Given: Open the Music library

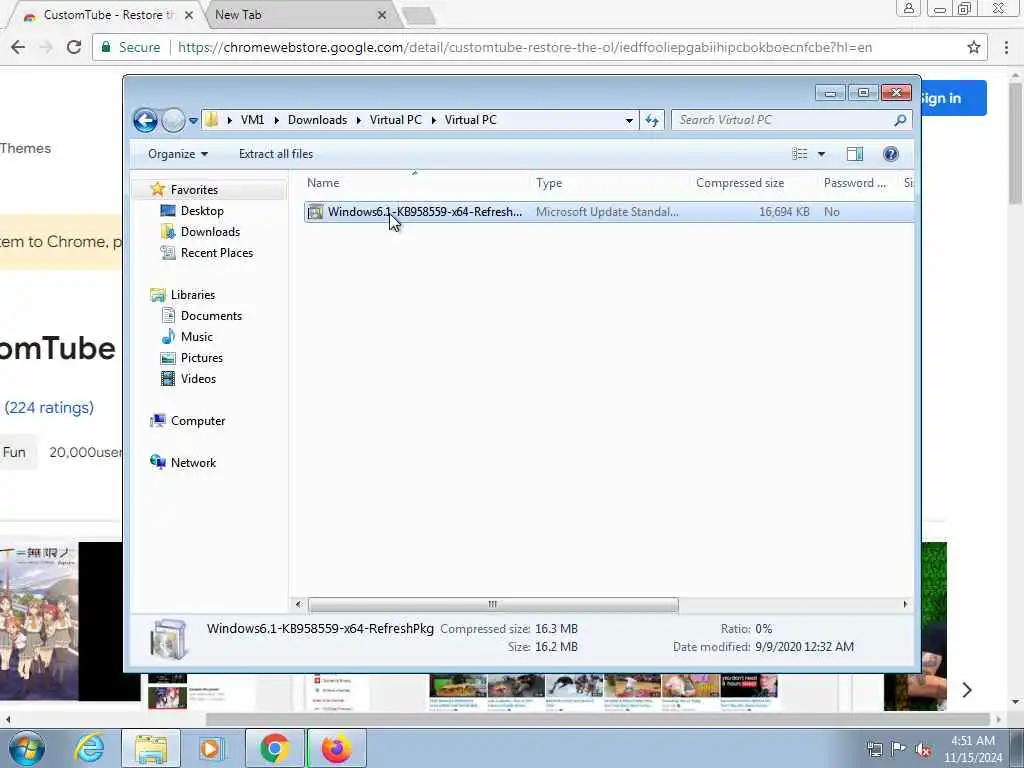Looking at the screenshot, I should pyautogui.click(x=197, y=337).
